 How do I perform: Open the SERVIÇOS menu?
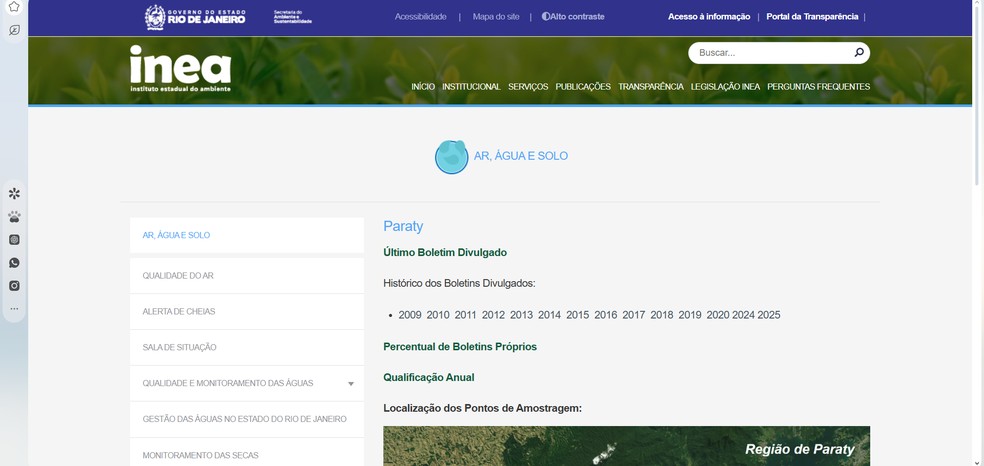(528, 87)
